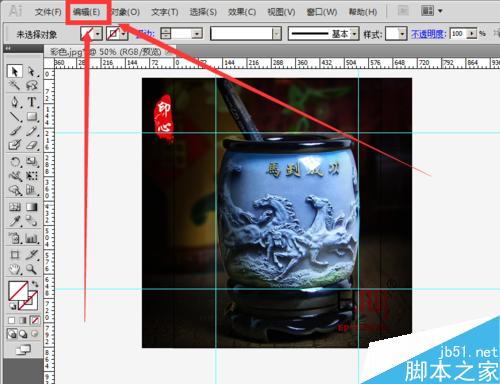Open the 效果(C) menu

[242, 12]
